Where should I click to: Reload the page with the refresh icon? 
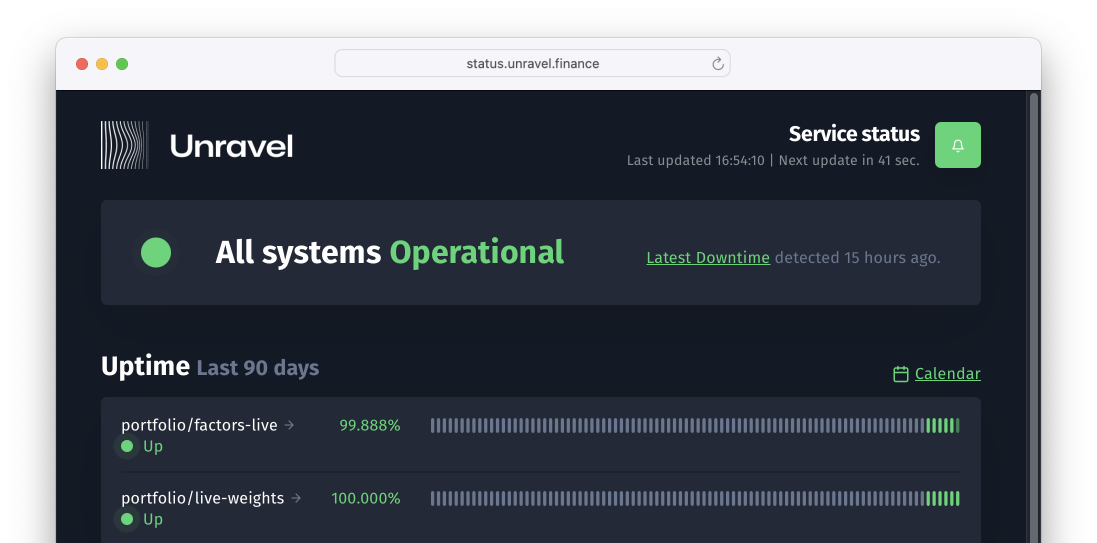(x=717, y=64)
